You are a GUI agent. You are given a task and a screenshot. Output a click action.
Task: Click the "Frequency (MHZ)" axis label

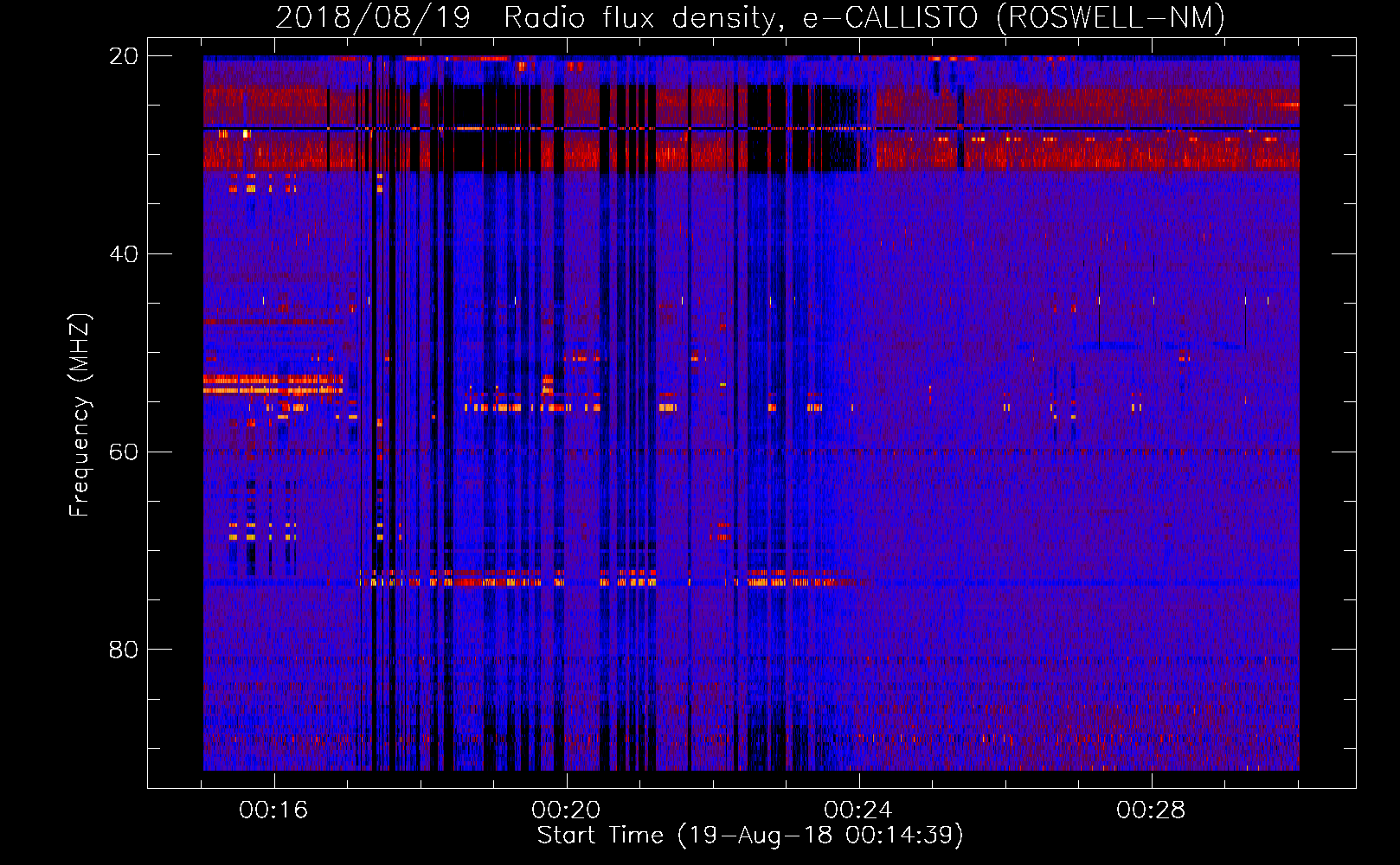point(80,415)
